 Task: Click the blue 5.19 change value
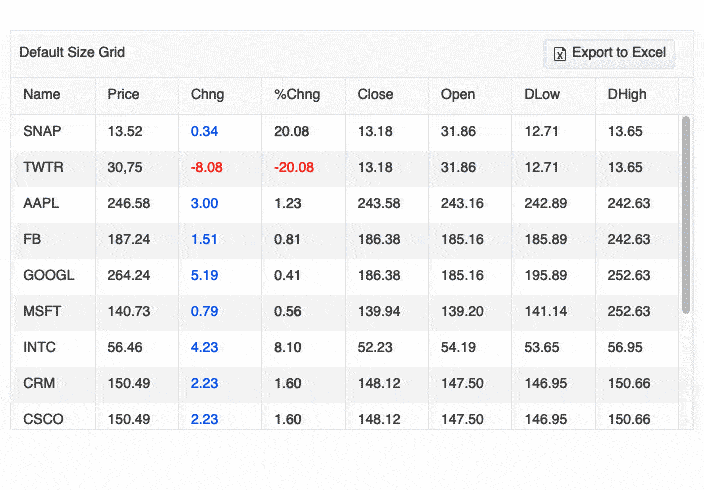click(204, 275)
